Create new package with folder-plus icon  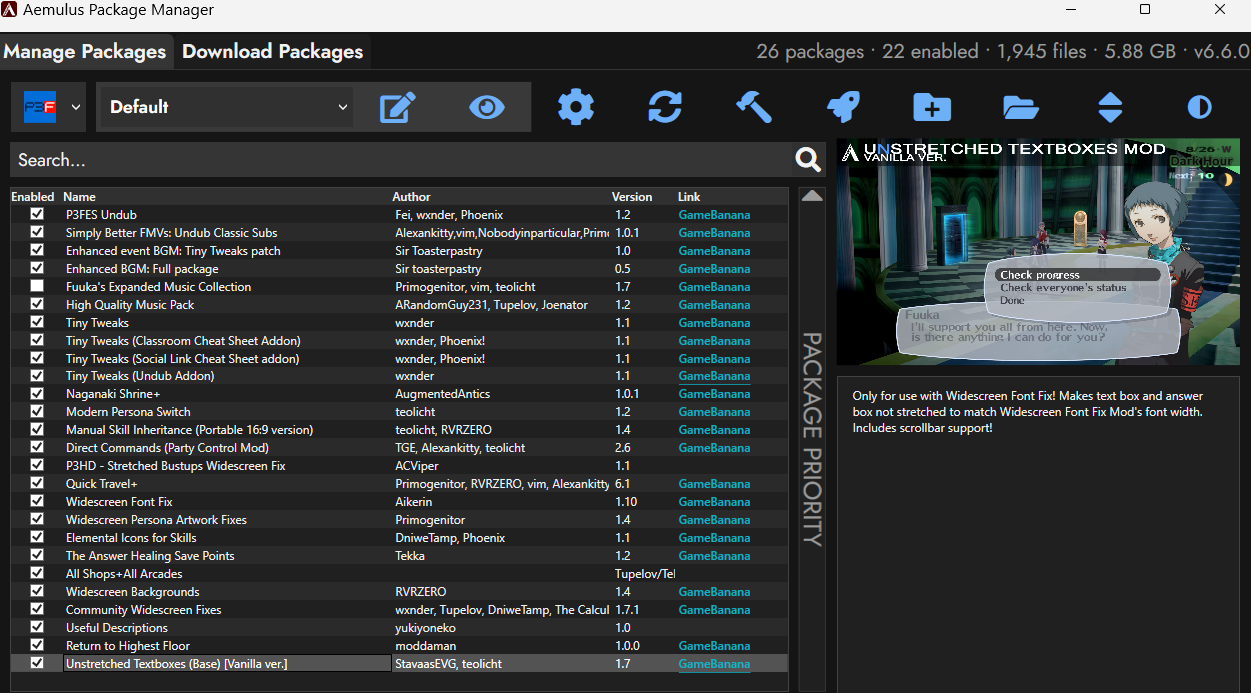click(x=932, y=107)
